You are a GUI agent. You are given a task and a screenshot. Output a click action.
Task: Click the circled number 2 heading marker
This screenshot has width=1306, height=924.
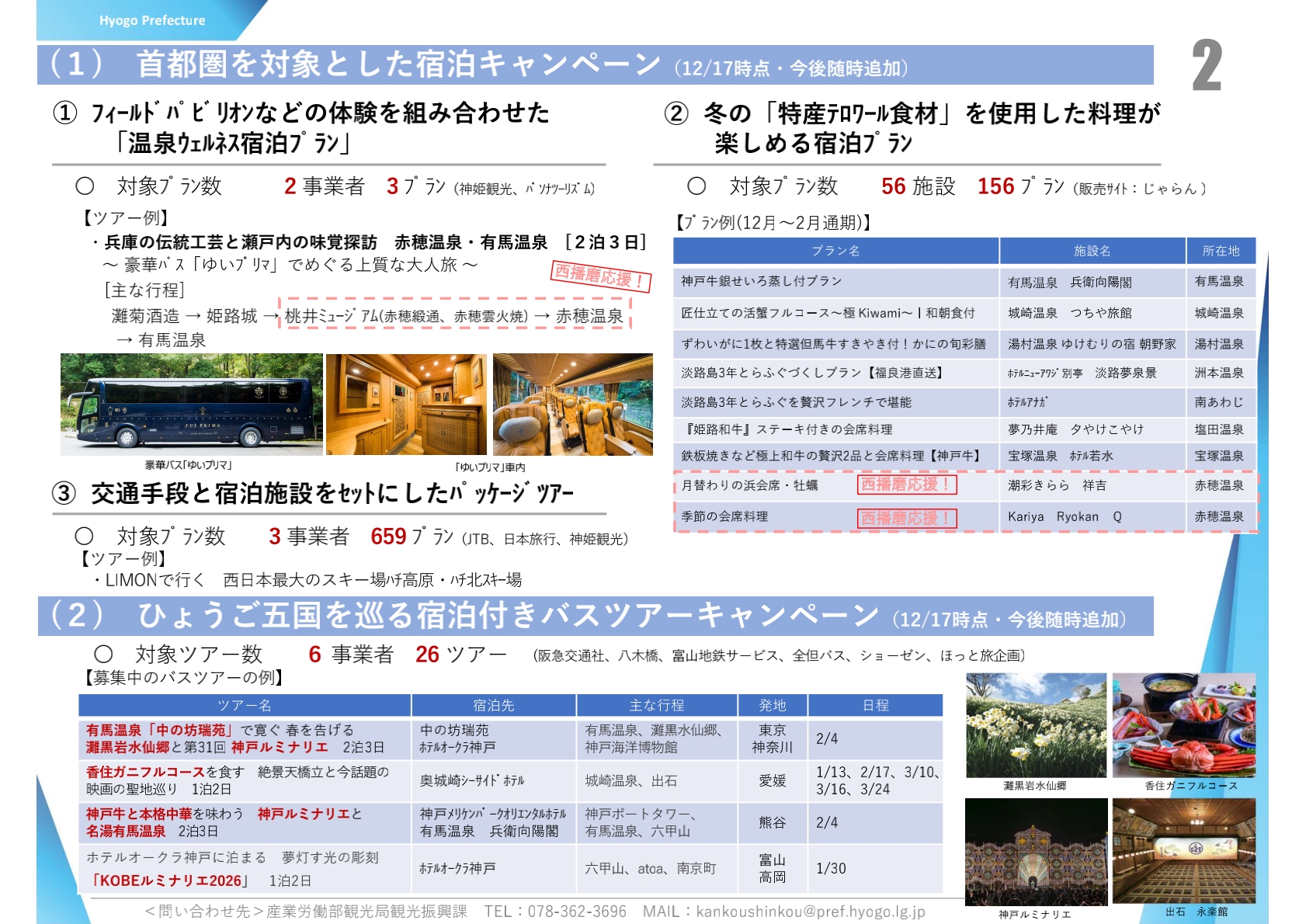click(676, 114)
